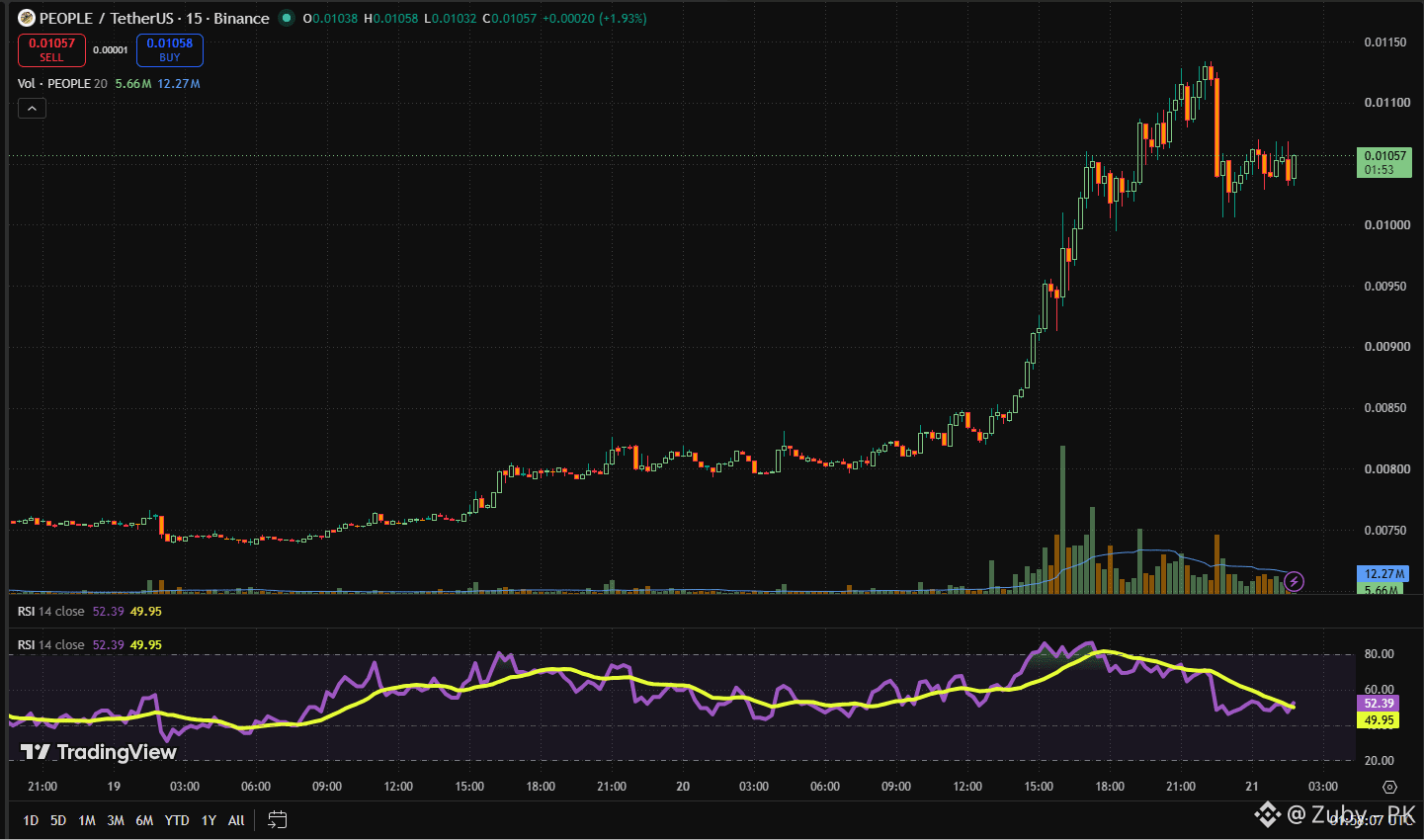Image resolution: width=1424 pixels, height=840 pixels.
Task: Click the red SELL button at 0.01057
Action: click(51, 49)
